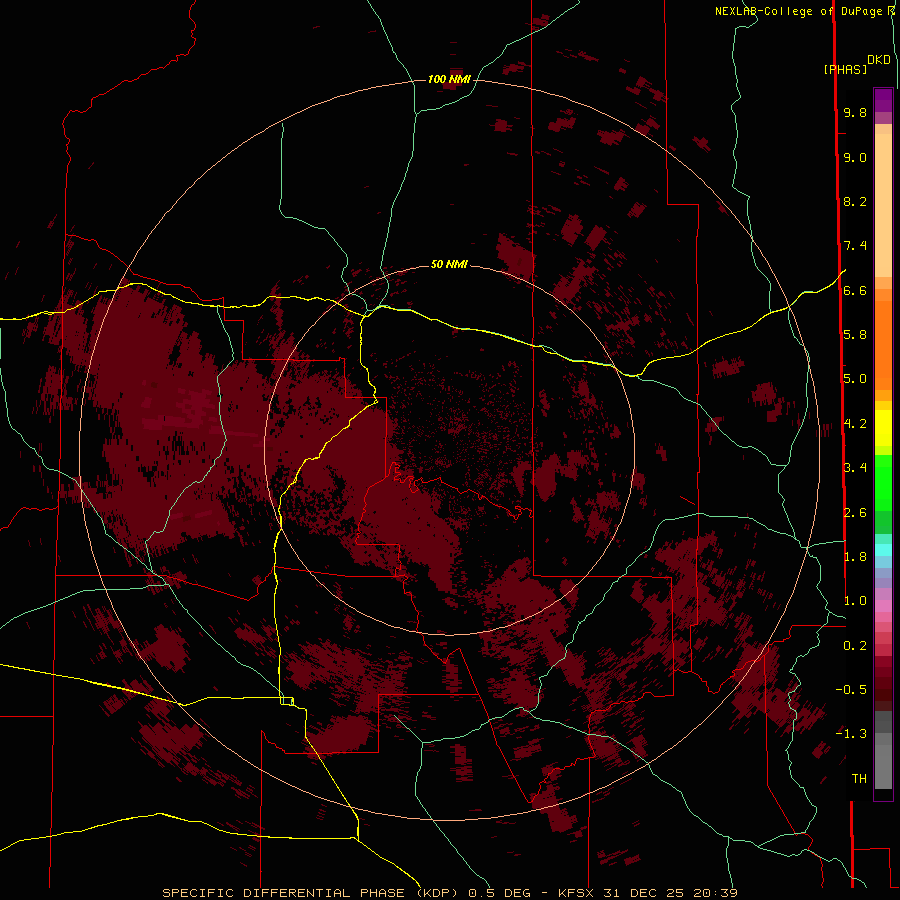Image resolution: width=900 pixels, height=900 pixels.
Task: Select the 1.8 legend value
Action: (855, 557)
